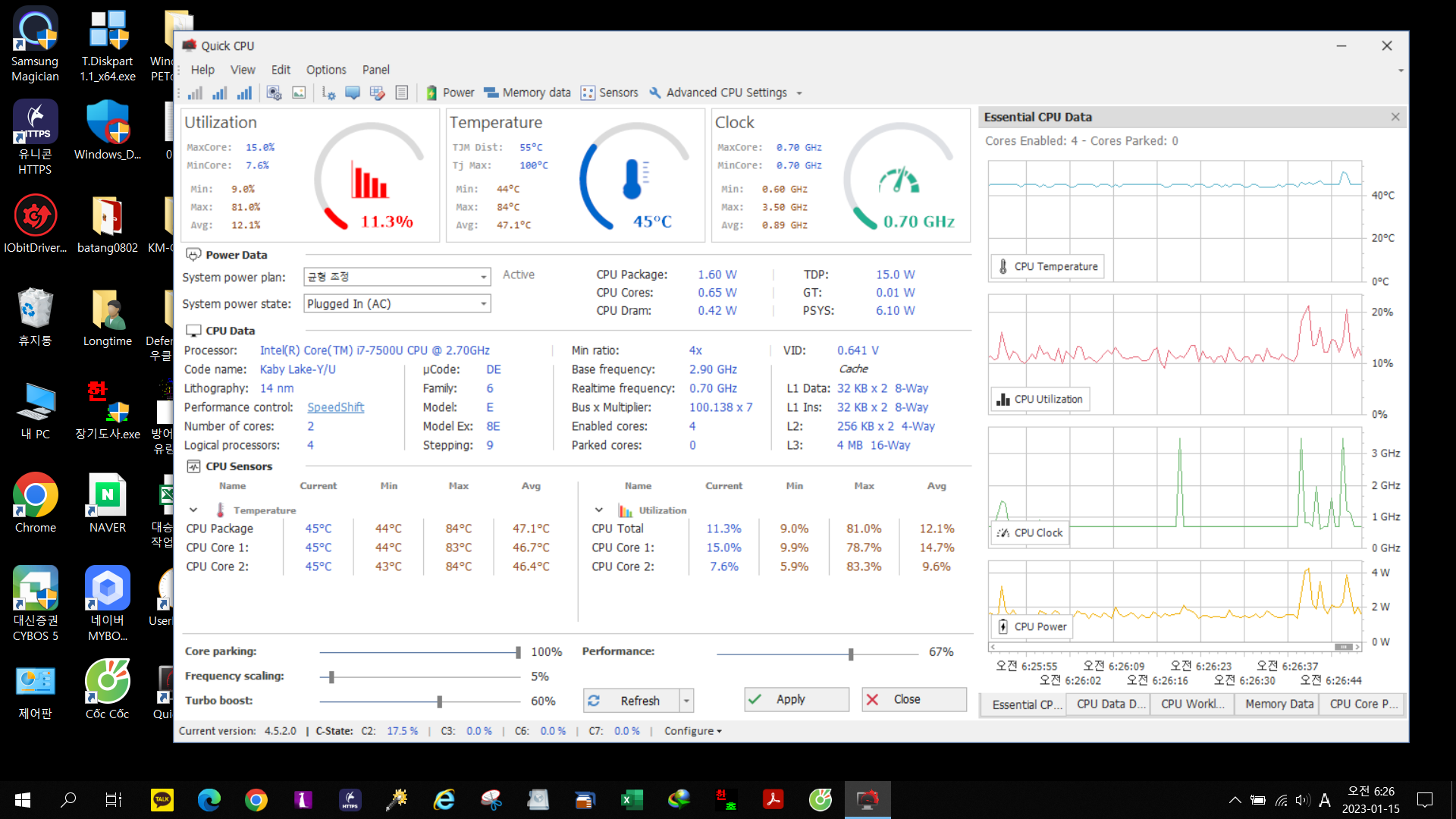This screenshot has height=819, width=1456.
Task: Open Memory data toolbar item
Action: pyautogui.click(x=527, y=93)
